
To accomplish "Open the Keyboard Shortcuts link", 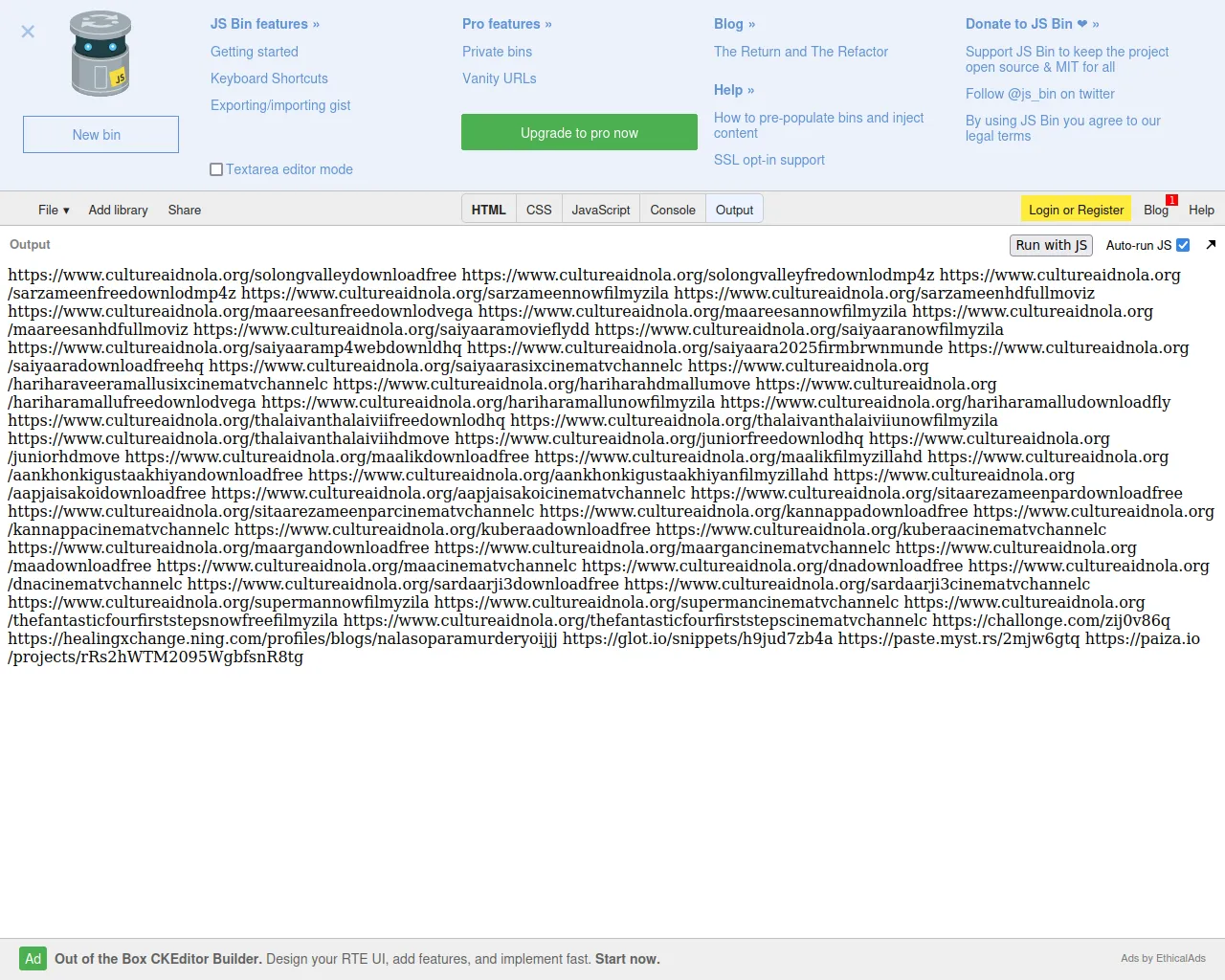I will [x=269, y=78].
